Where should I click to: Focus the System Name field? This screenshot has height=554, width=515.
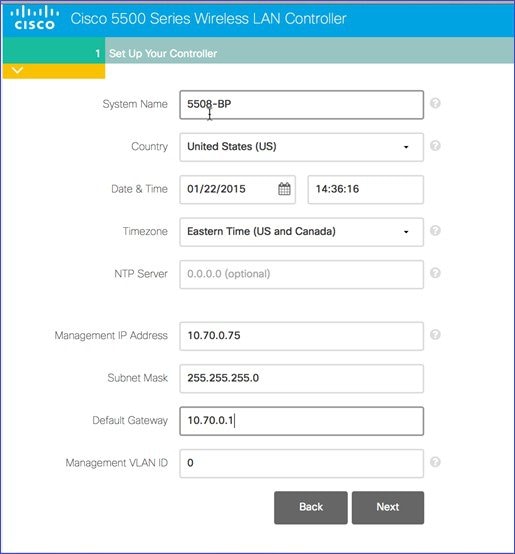pyautogui.click(x=301, y=105)
